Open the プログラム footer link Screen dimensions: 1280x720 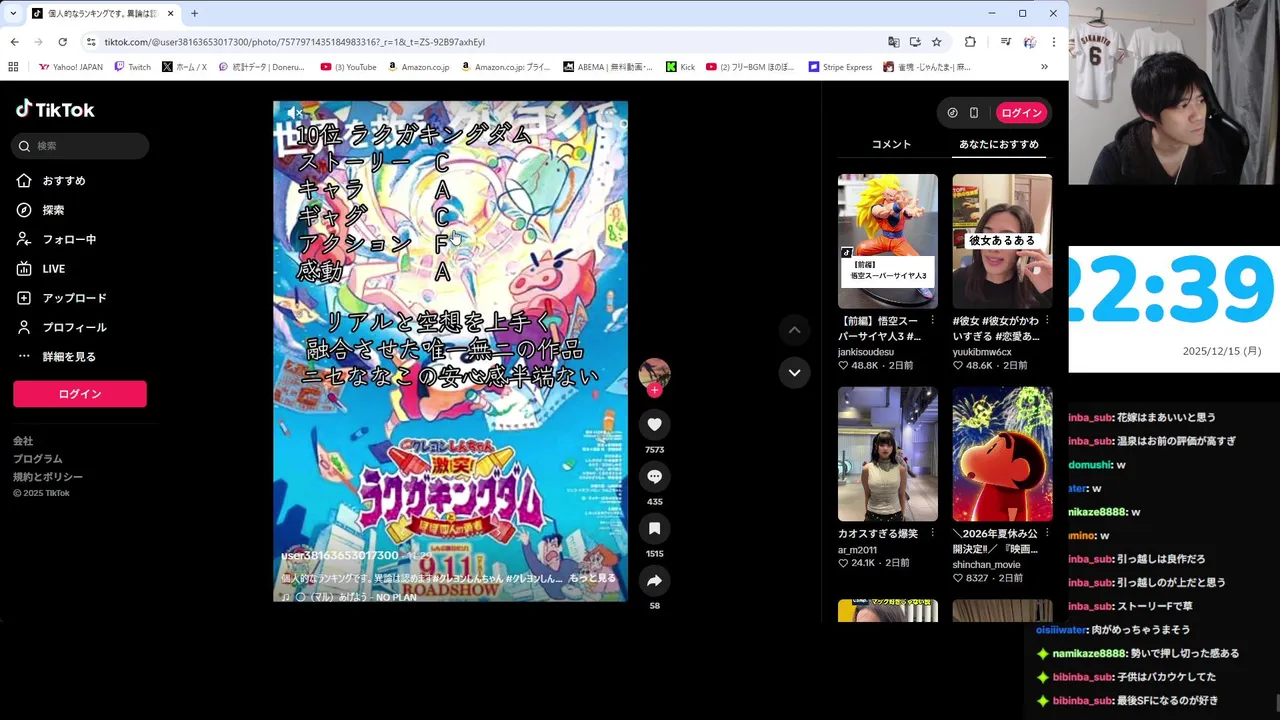[x=38, y=459]
